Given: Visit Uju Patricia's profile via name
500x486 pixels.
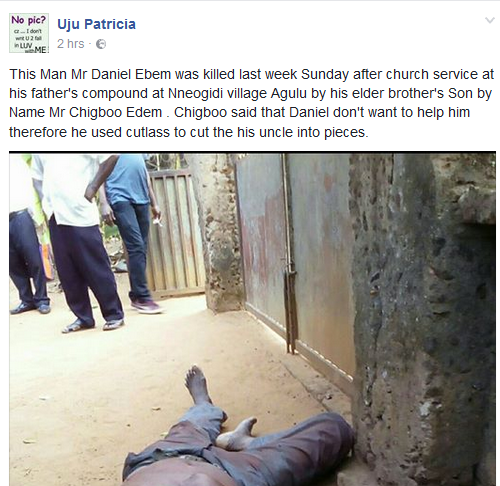Looking at the screenshot, I should click(96, 24).
